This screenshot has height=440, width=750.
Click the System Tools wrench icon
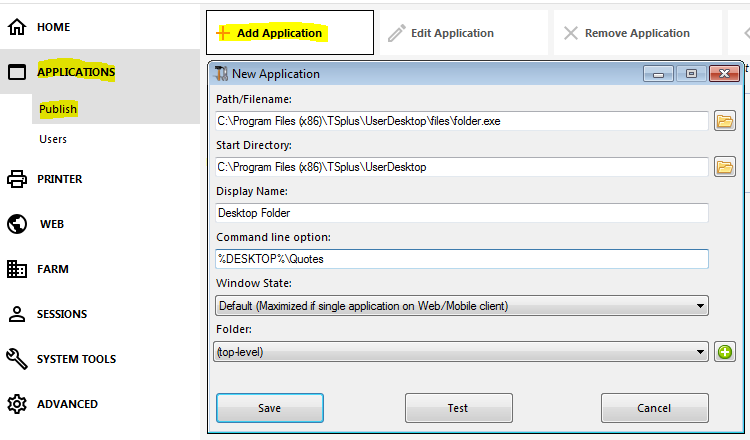(x=17, y=359)
